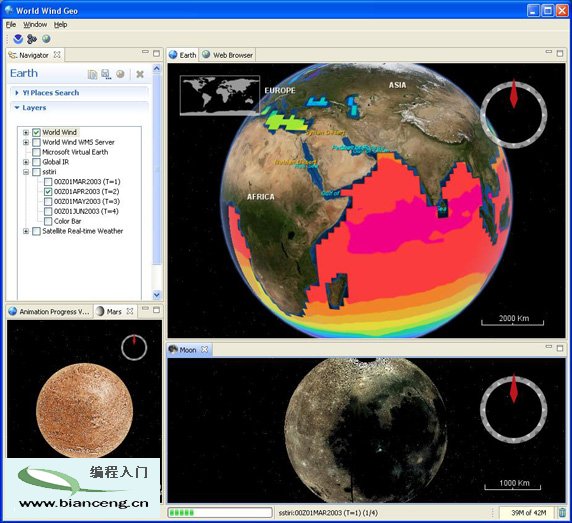This screenshot has height=523, width=572.
Task: Expand the World Wind tree node
Action: coord(26,132)
